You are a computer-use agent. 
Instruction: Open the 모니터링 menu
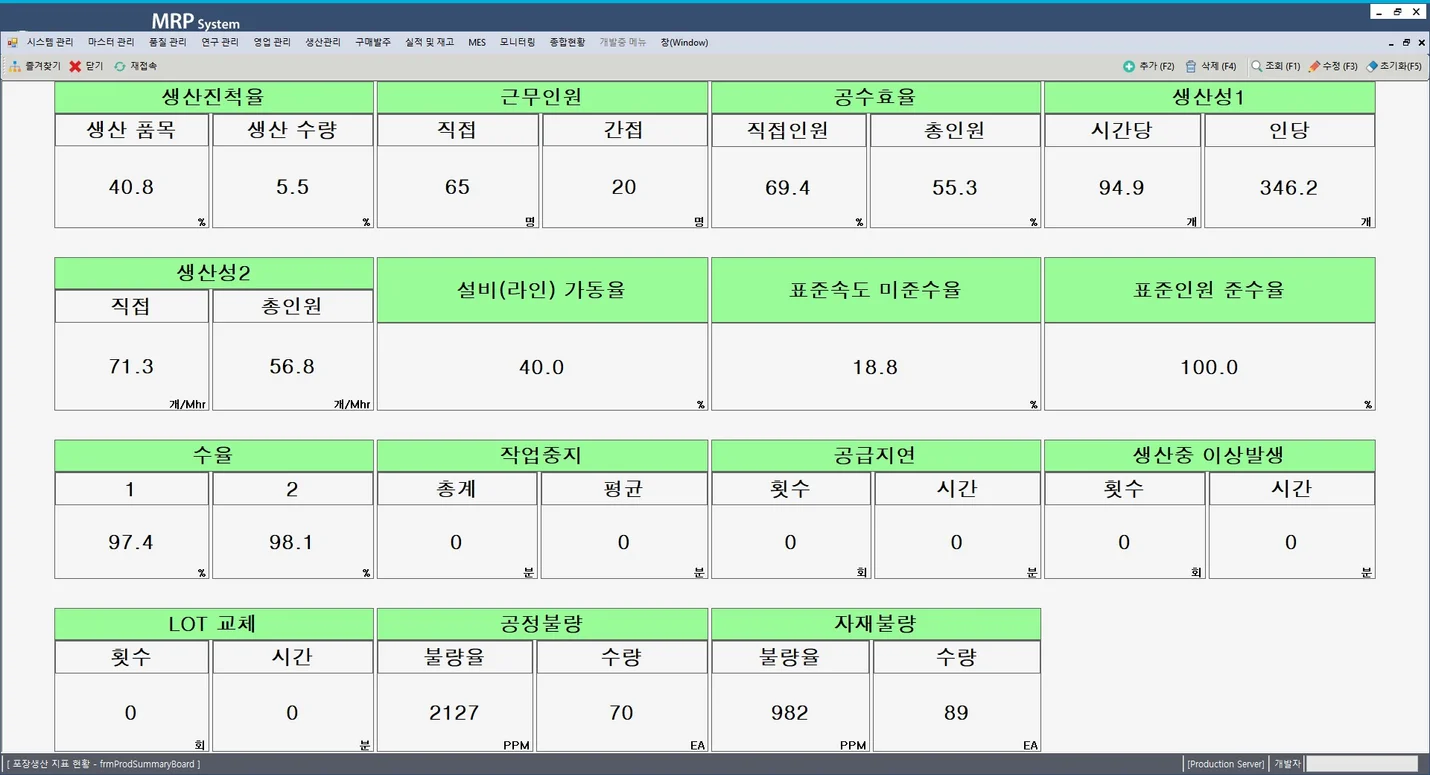coord(518,43)
